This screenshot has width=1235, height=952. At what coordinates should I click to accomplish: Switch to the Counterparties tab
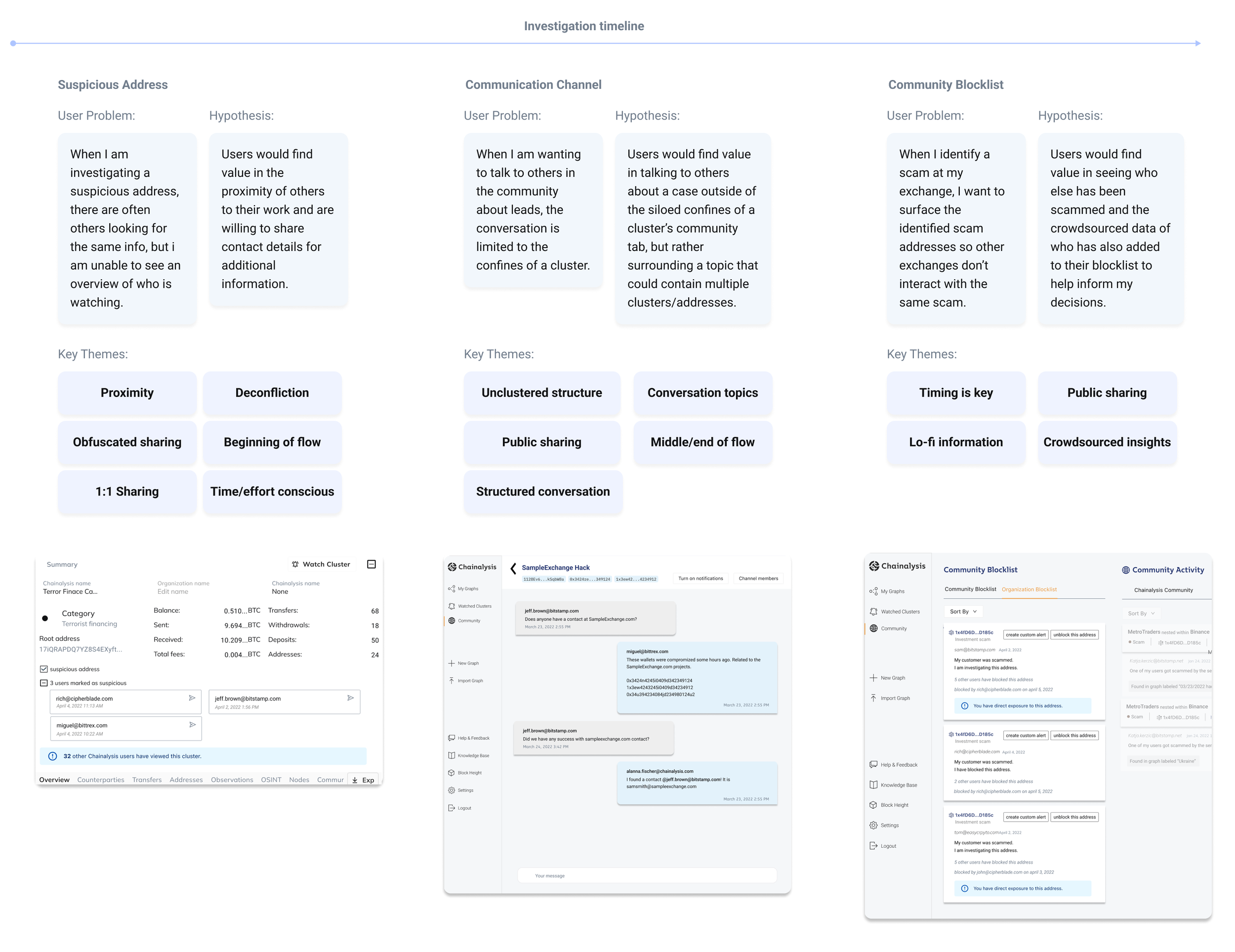(101, 780)
